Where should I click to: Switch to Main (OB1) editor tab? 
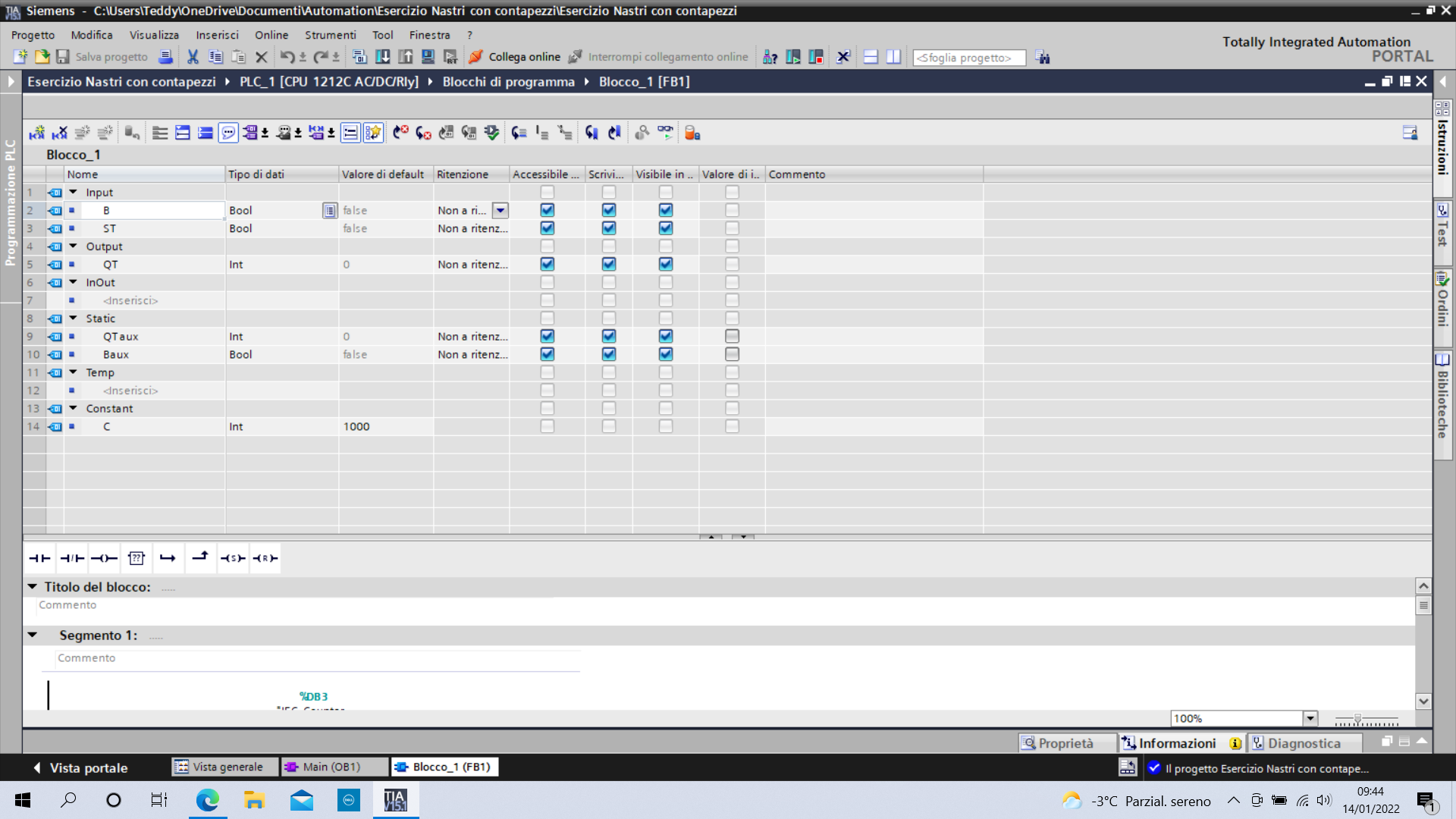333,767
